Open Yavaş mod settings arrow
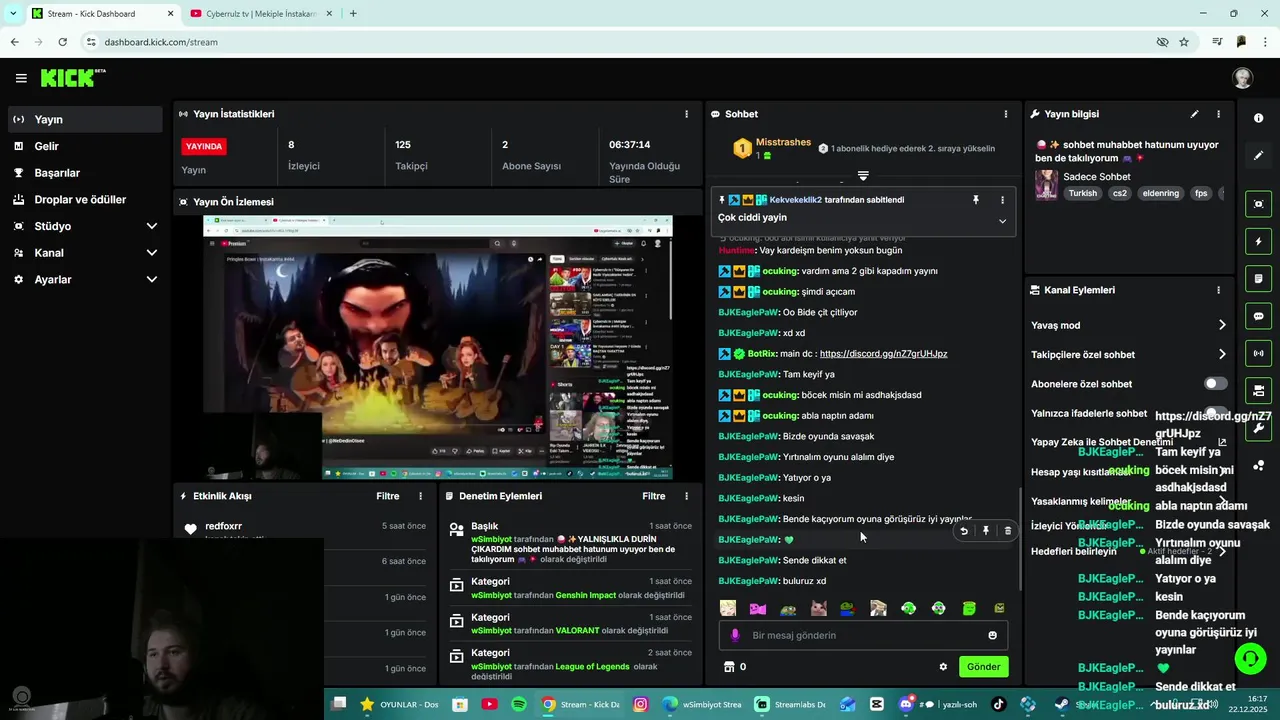This screenshot has width=1280, height=720. (x=1222, y=325)
